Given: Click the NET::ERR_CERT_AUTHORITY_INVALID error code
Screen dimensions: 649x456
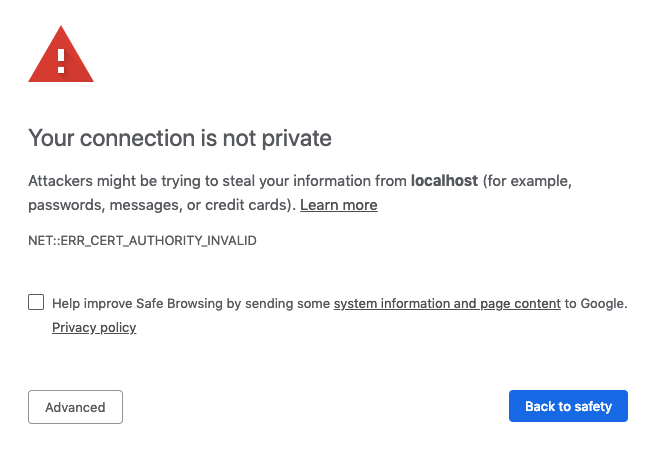Looking at the screenshot, I should click(x=142, y=241).
